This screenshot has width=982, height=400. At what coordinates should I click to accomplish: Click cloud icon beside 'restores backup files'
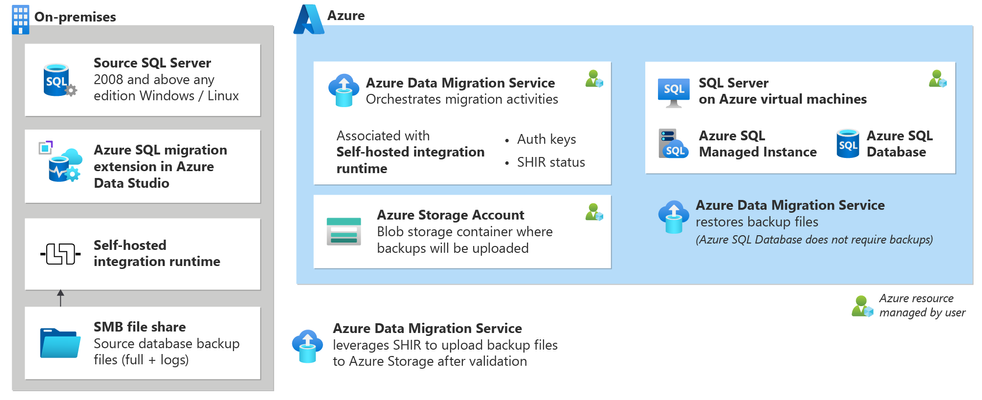[x=673, y=217]
